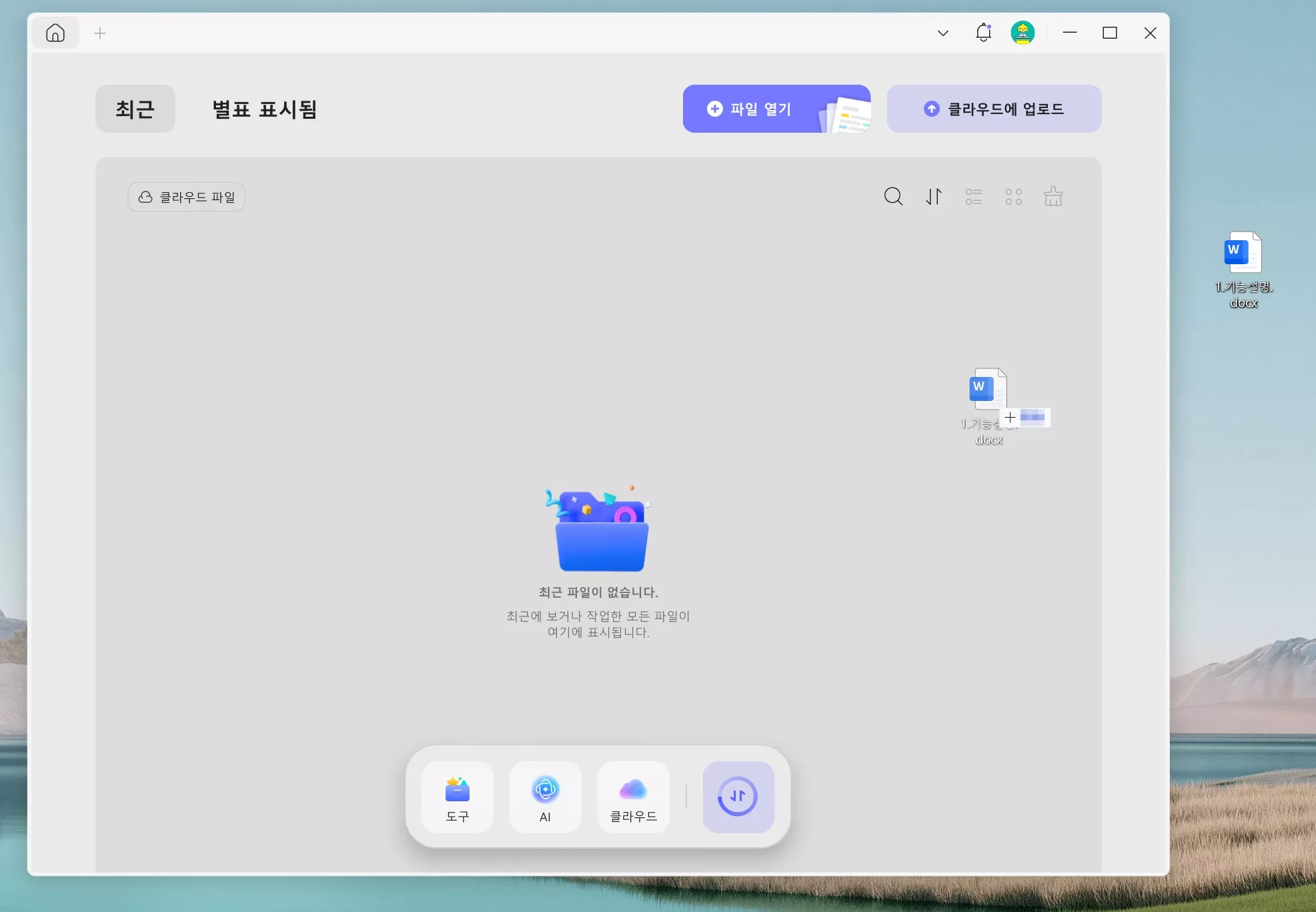The width and height of the screenshot is (1316, 912).
Task: Select 1.기능설명.docx on the desktop
Action: (1243, 270)
